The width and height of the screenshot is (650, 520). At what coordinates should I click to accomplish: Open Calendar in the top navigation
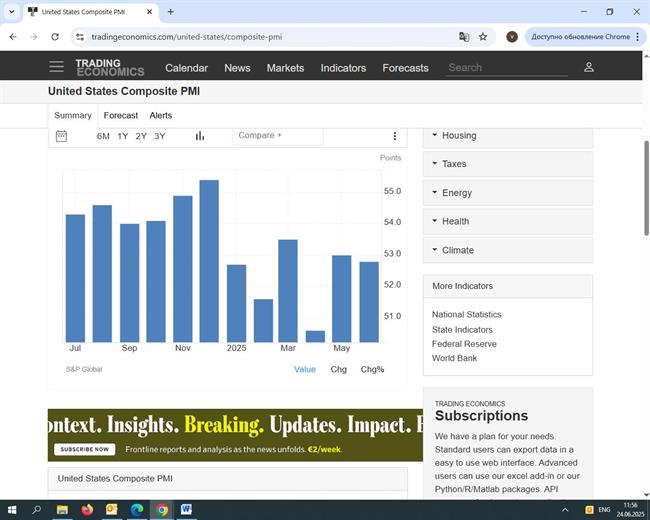[187, 68]
